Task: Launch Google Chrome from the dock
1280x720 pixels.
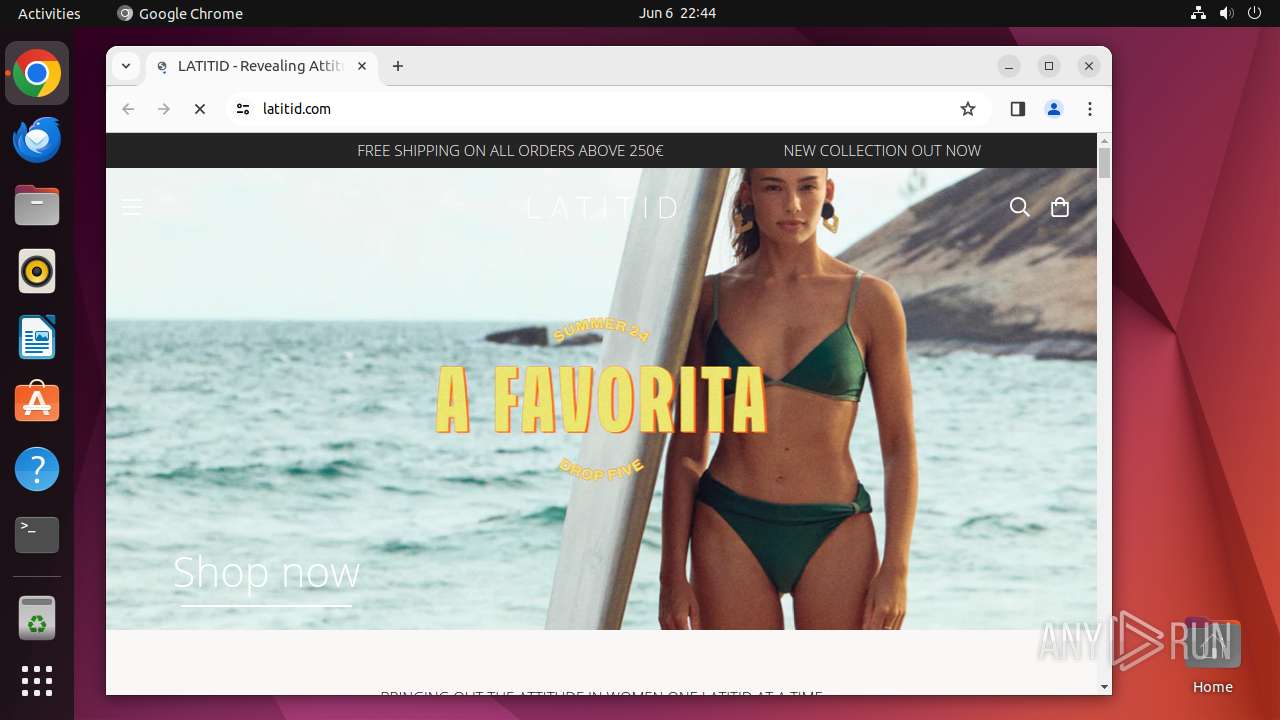Action: point(37,74)
